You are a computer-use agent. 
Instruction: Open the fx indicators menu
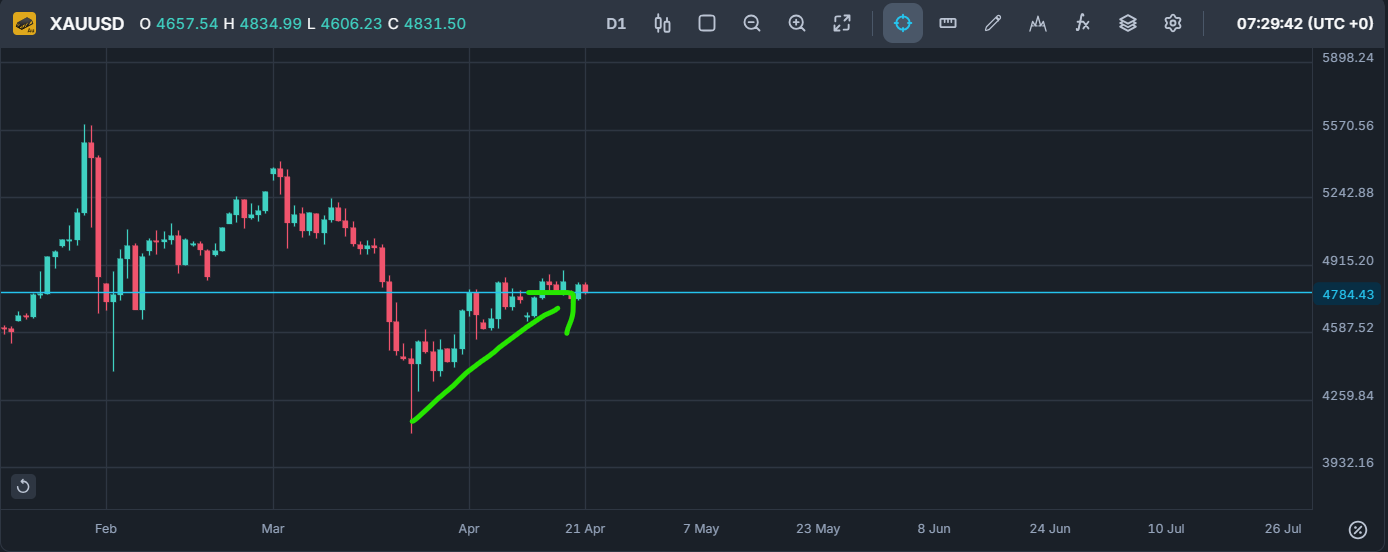[x=1082, y=23]
